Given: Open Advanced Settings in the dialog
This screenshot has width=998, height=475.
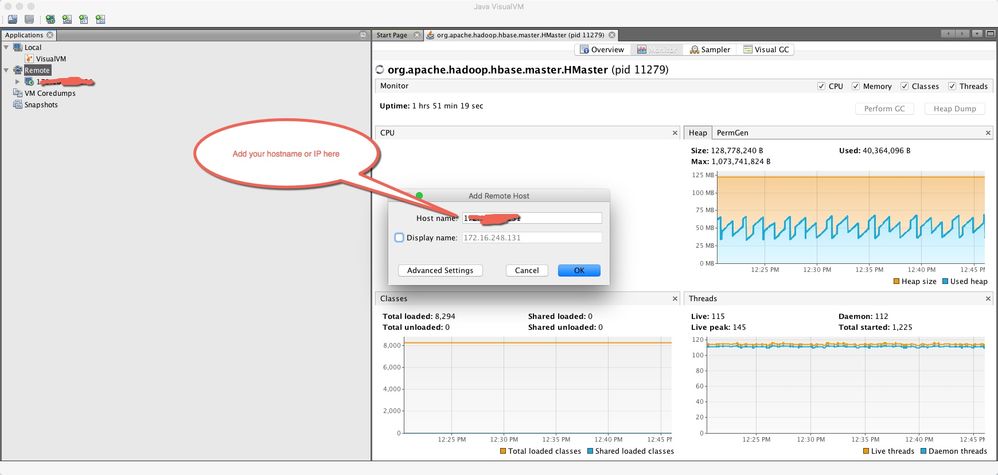Looking at the screenshot, I should coord(440,270).
